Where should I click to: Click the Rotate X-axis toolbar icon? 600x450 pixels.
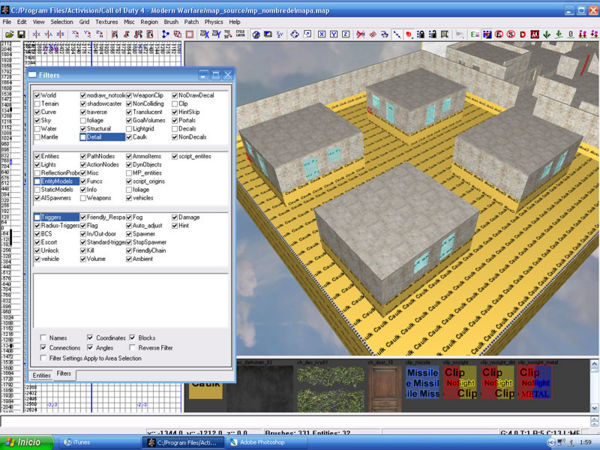point(76,34)
